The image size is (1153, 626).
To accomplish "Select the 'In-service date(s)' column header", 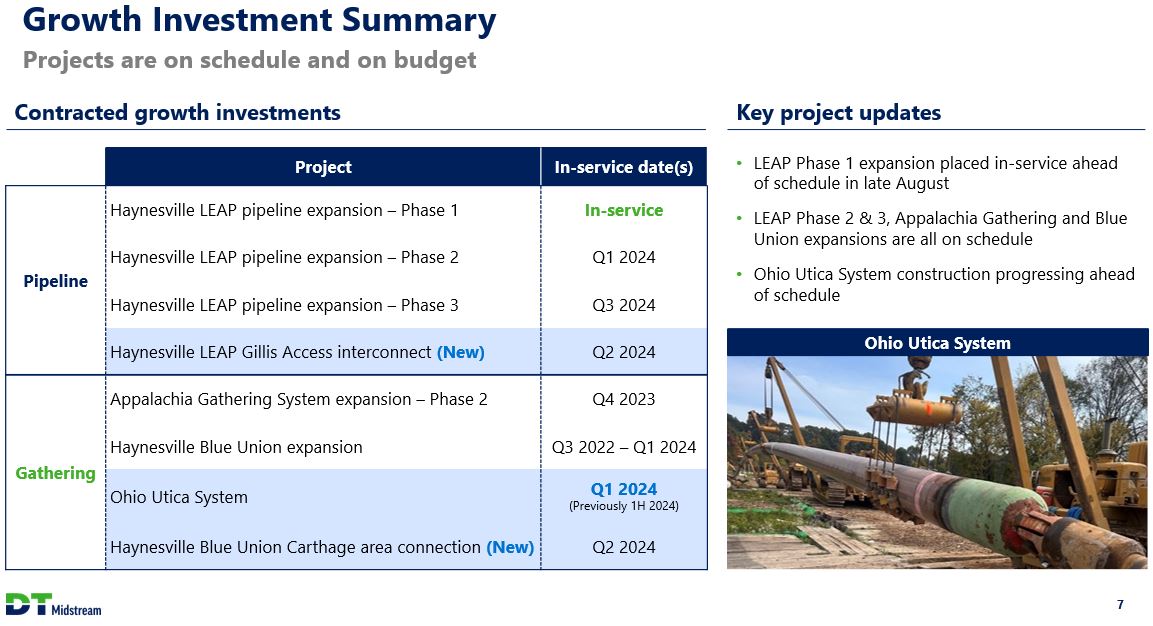I will point(624,167).
